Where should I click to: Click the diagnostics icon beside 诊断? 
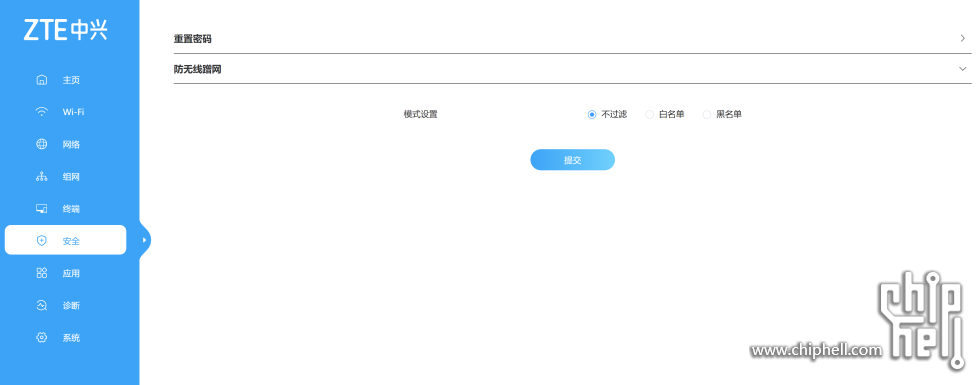(42, 306)
